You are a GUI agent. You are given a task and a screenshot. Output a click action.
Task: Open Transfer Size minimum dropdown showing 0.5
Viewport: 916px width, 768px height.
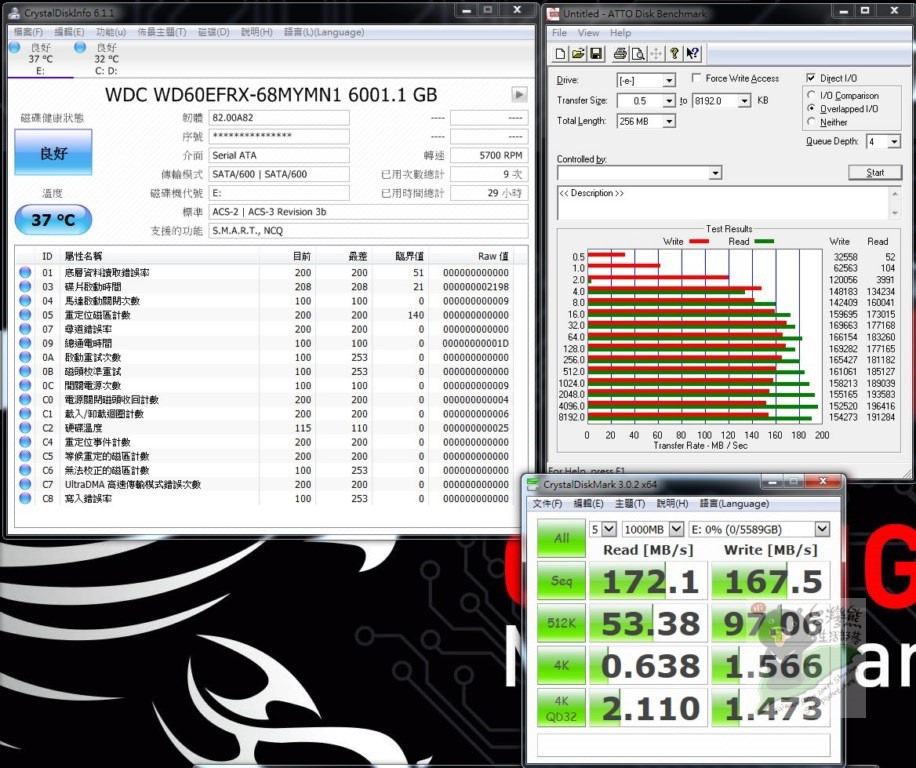[669, 100]
